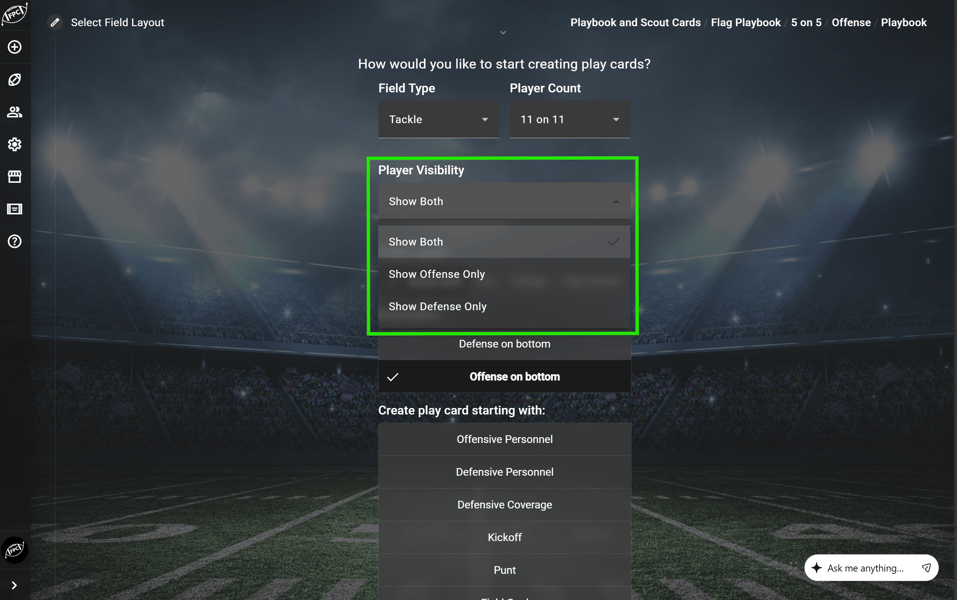Switch to the Offense section in top bar
The width and height of the screenshot is (957, 600).
point(851,22)
